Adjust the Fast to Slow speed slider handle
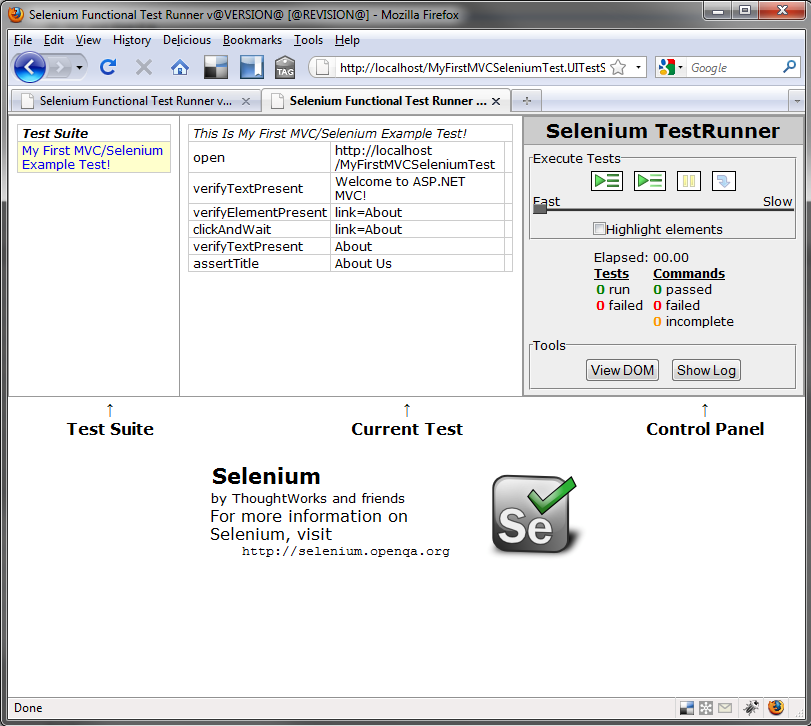Screen dimensions: 811x726 pyautogui.click(x=540, y=209)
